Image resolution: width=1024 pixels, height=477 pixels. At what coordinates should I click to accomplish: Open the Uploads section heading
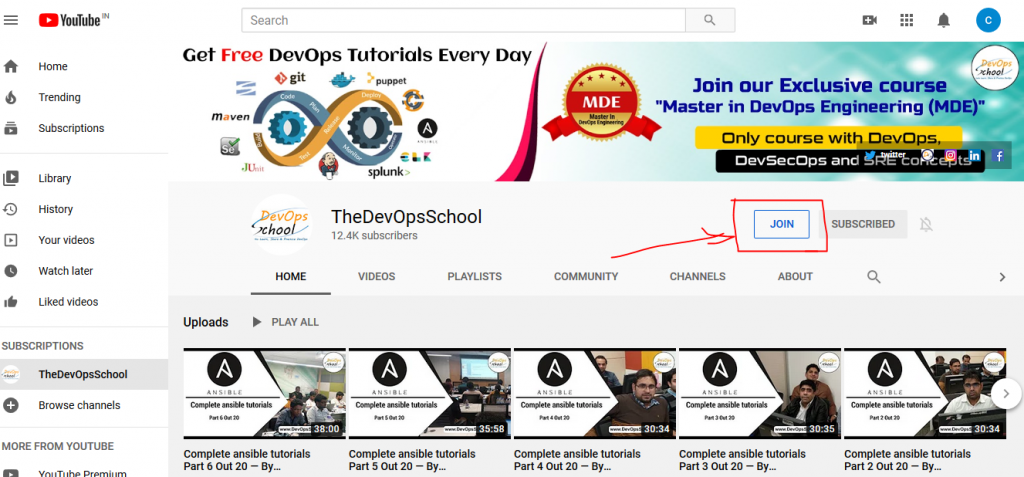click(206, 322)
